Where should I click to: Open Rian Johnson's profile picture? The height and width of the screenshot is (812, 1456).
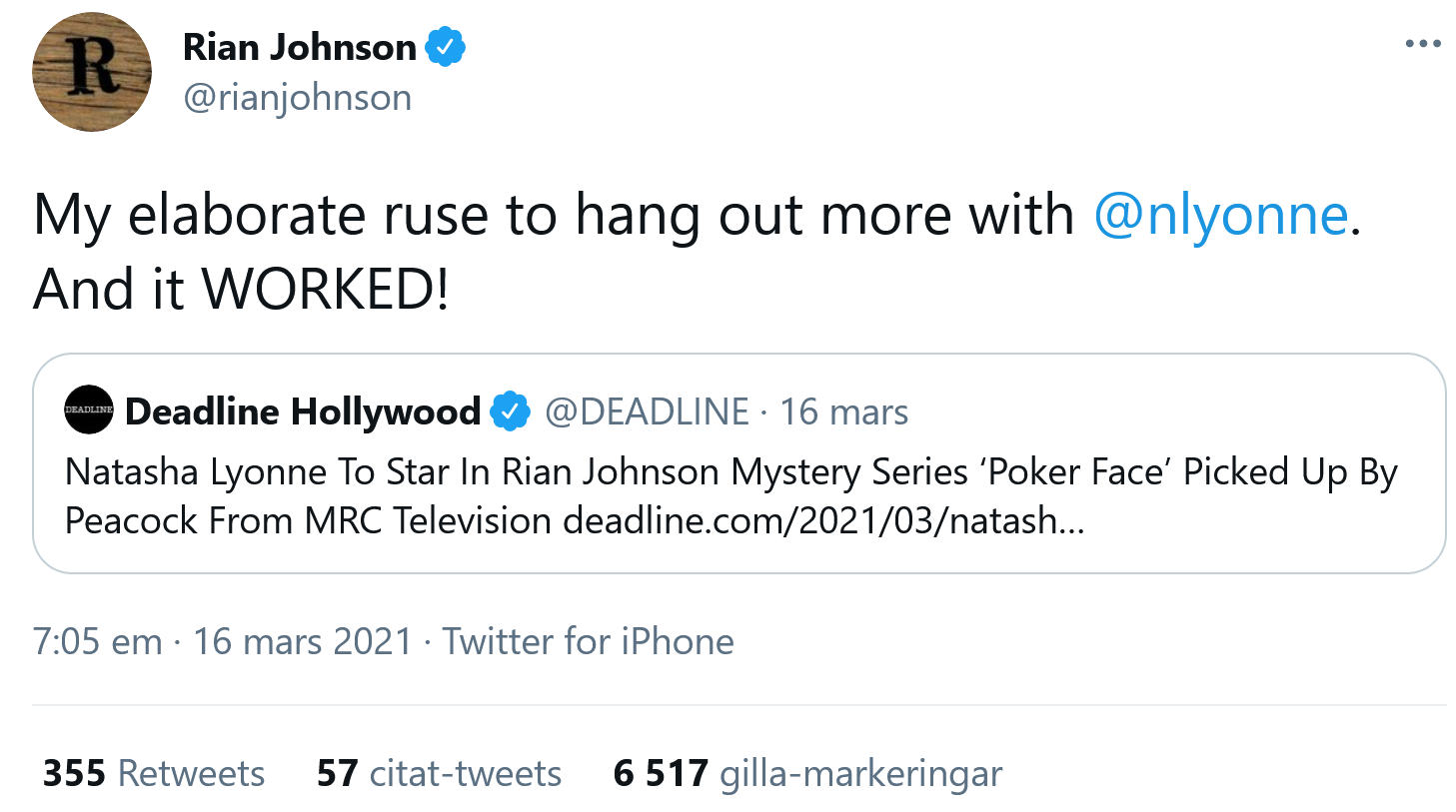[x=91, y=71]
